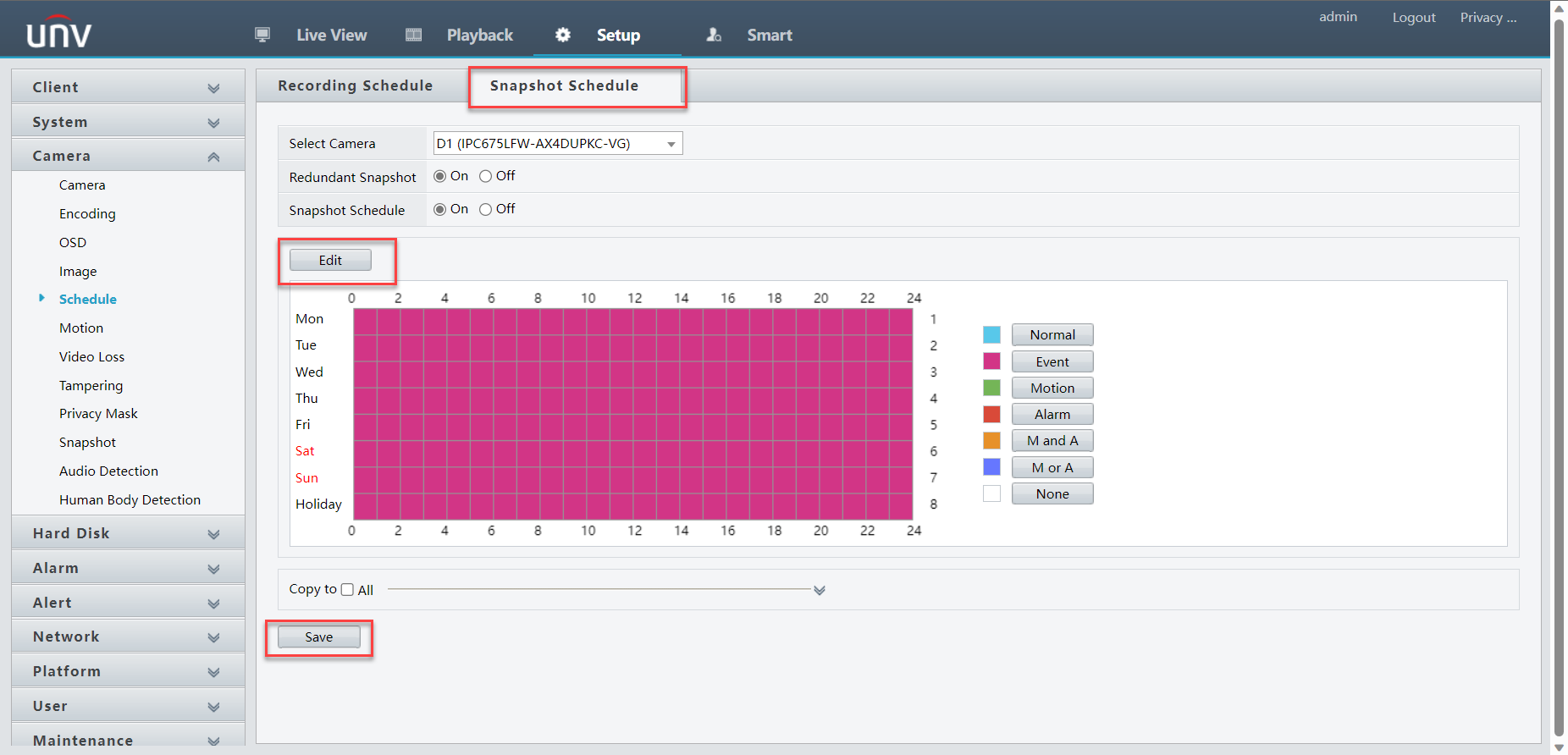The height and width of the screenshot is (755, 1568).
Task: Open the Playback tab
Action: (x=479, y=35)
